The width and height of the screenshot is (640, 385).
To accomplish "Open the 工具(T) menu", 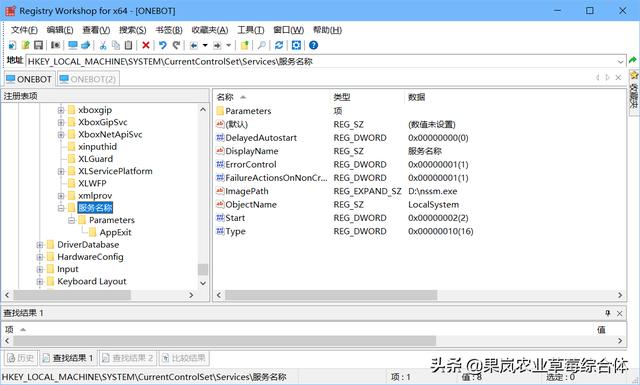I will 251,30.
